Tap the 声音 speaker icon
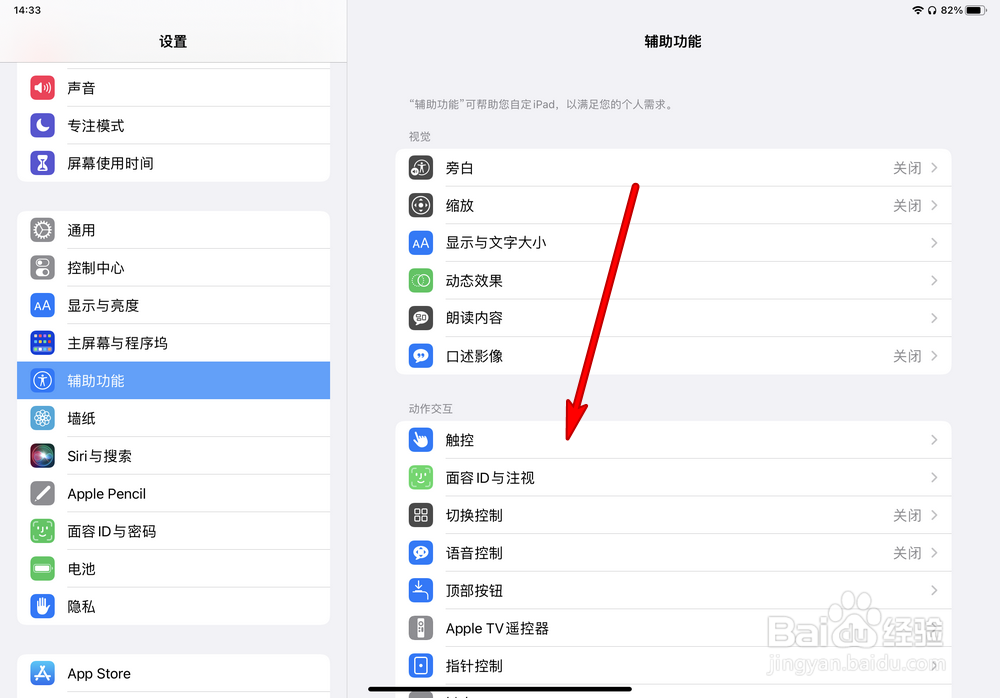The image size is (1000, 698). (42, 87)
